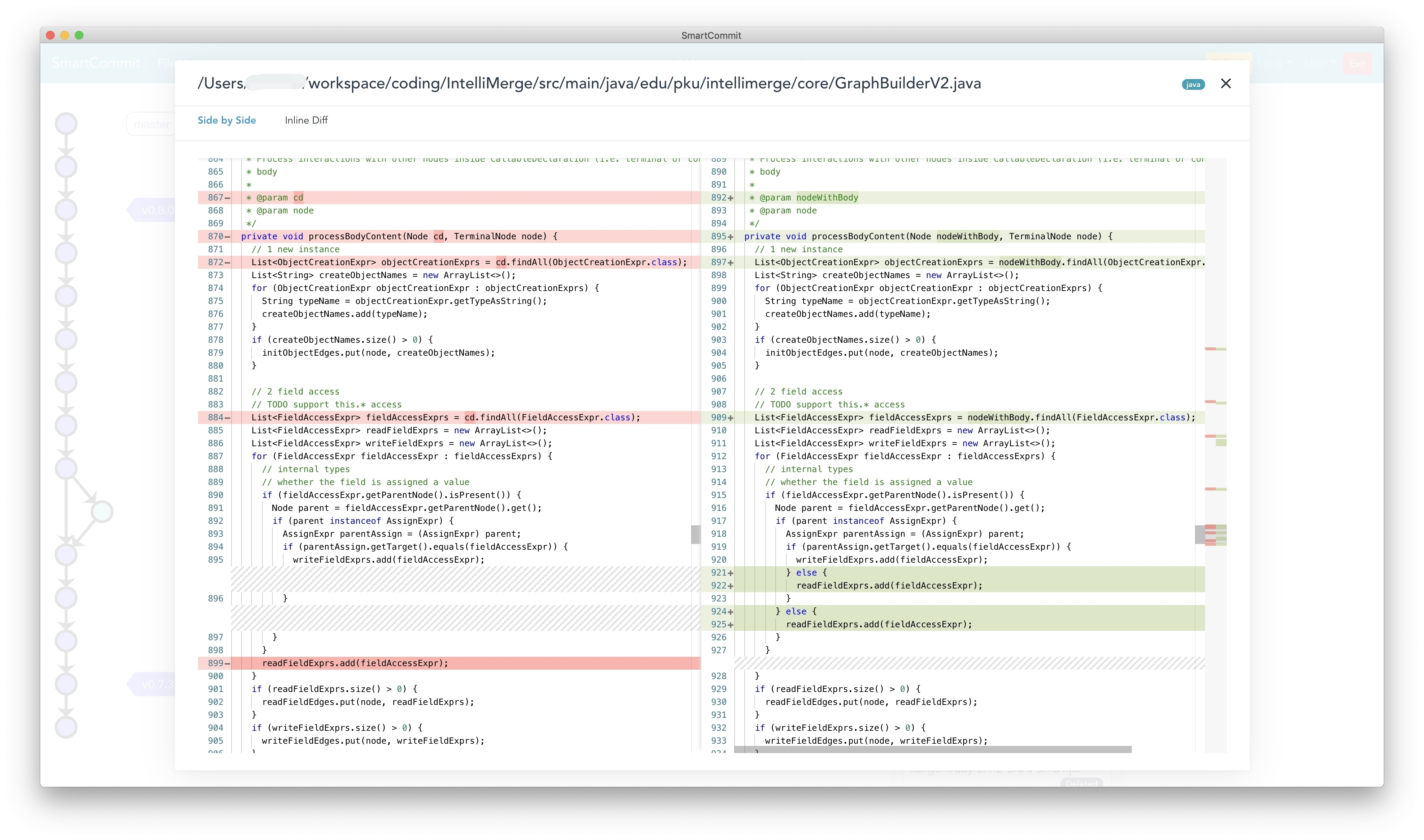Click the master branch label

click(x=151, y=125)
